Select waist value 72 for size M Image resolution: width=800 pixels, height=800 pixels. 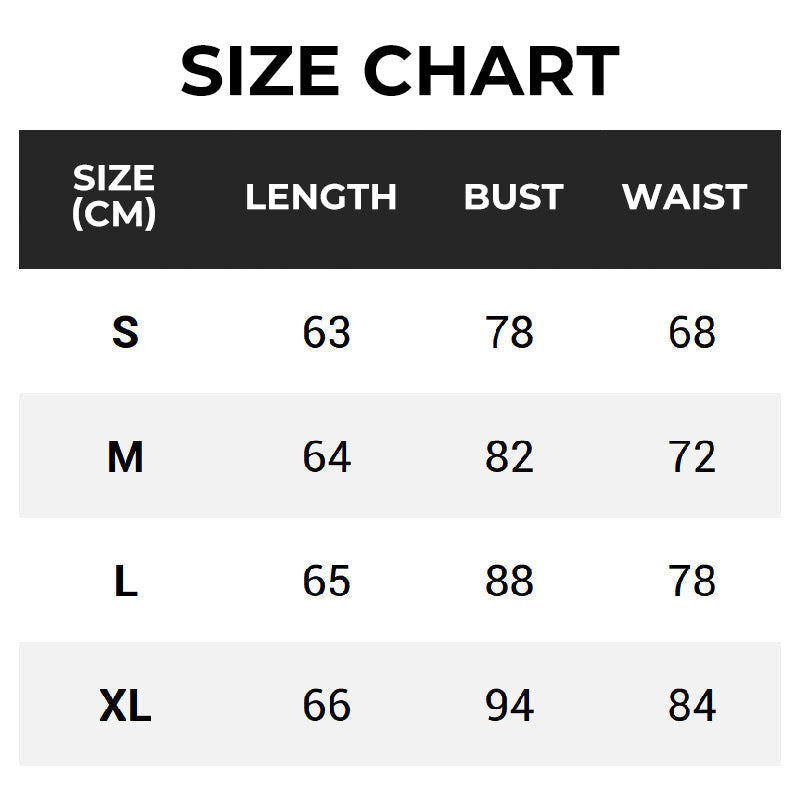coord(692,457)
